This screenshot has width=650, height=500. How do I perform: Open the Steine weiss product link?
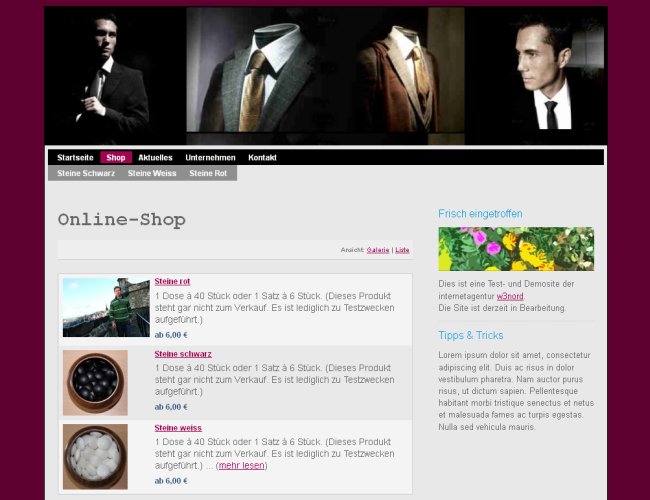pos(178,428)
